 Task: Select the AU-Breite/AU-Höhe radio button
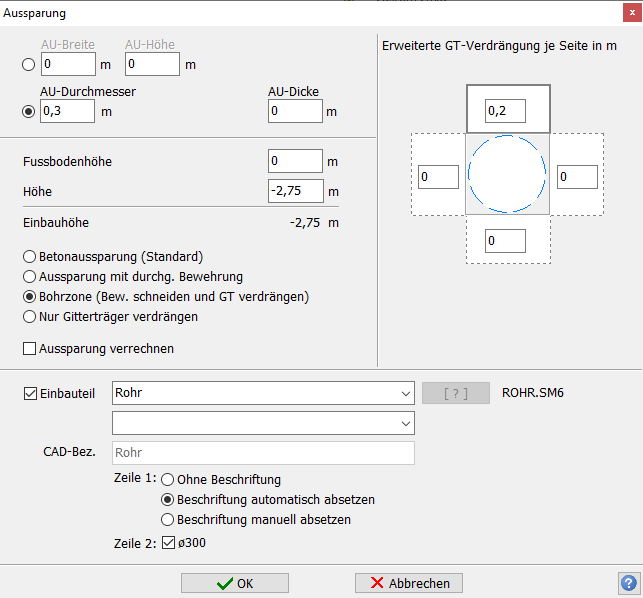tap(28, 65)
